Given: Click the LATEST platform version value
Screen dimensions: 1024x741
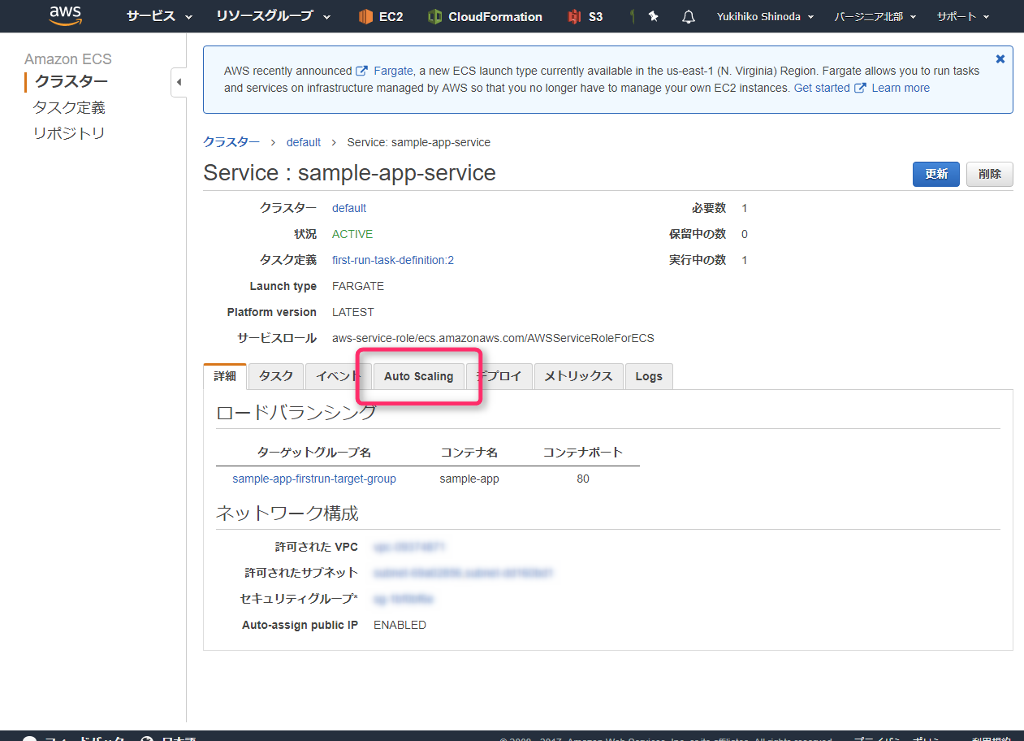Looking at the screenshot, I should 353,312.
